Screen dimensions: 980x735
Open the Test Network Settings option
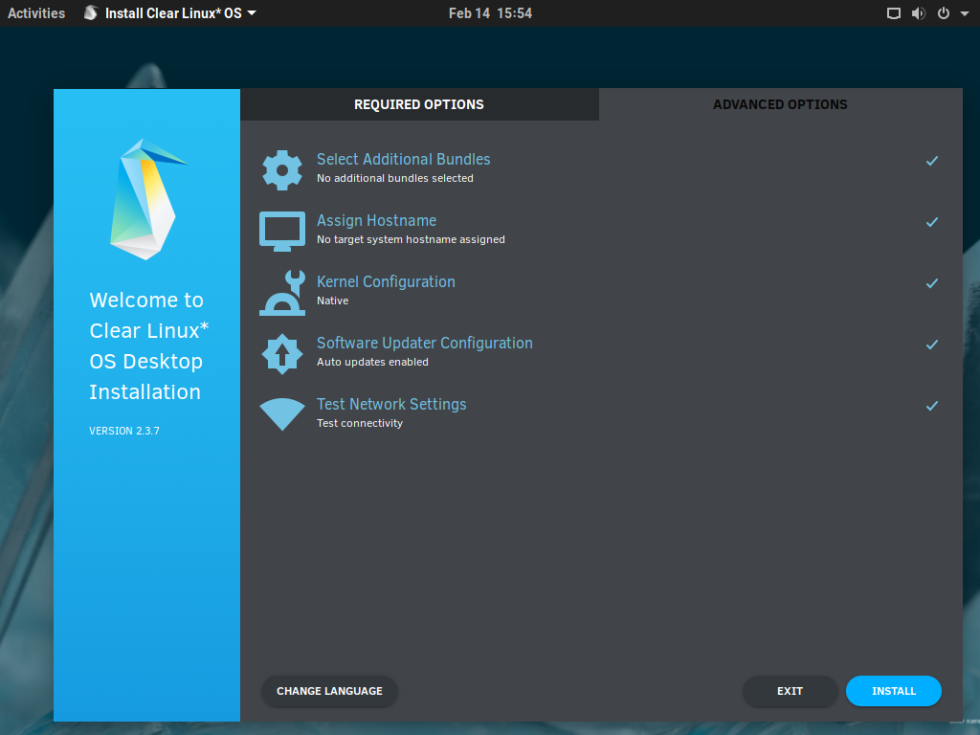coord(392,404)
